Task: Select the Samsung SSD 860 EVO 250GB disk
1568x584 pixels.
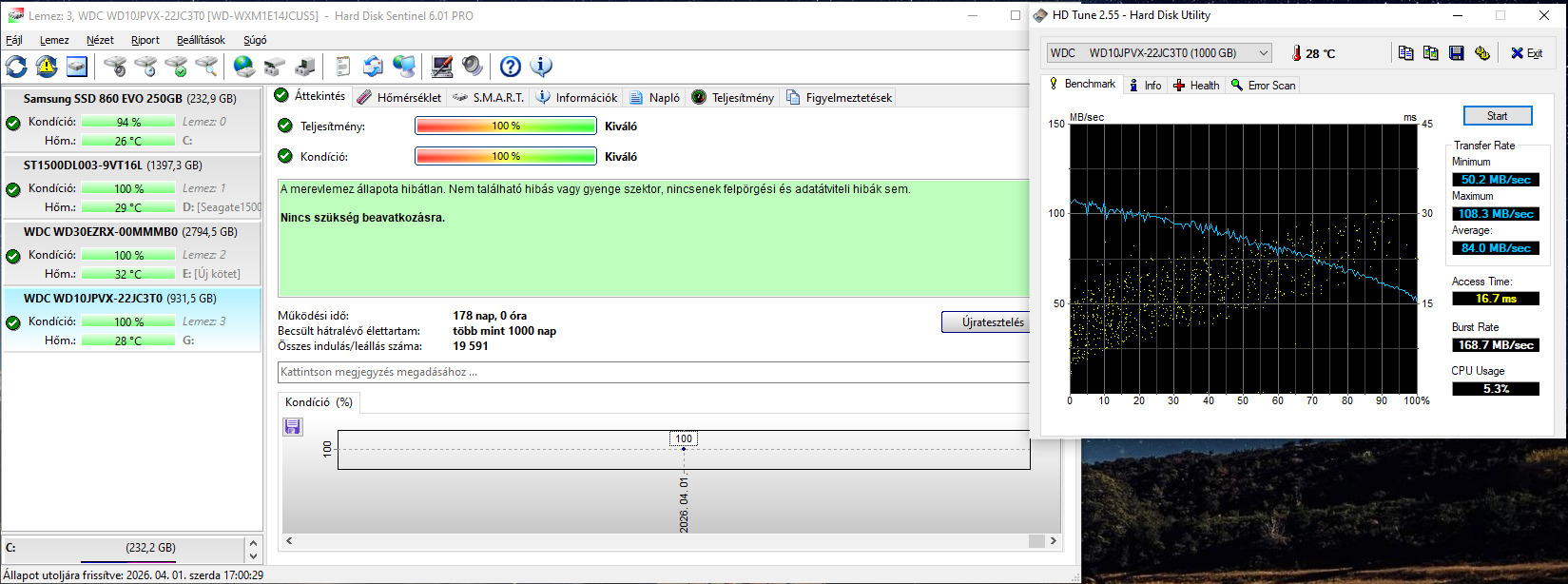Action: click(131, 119)
